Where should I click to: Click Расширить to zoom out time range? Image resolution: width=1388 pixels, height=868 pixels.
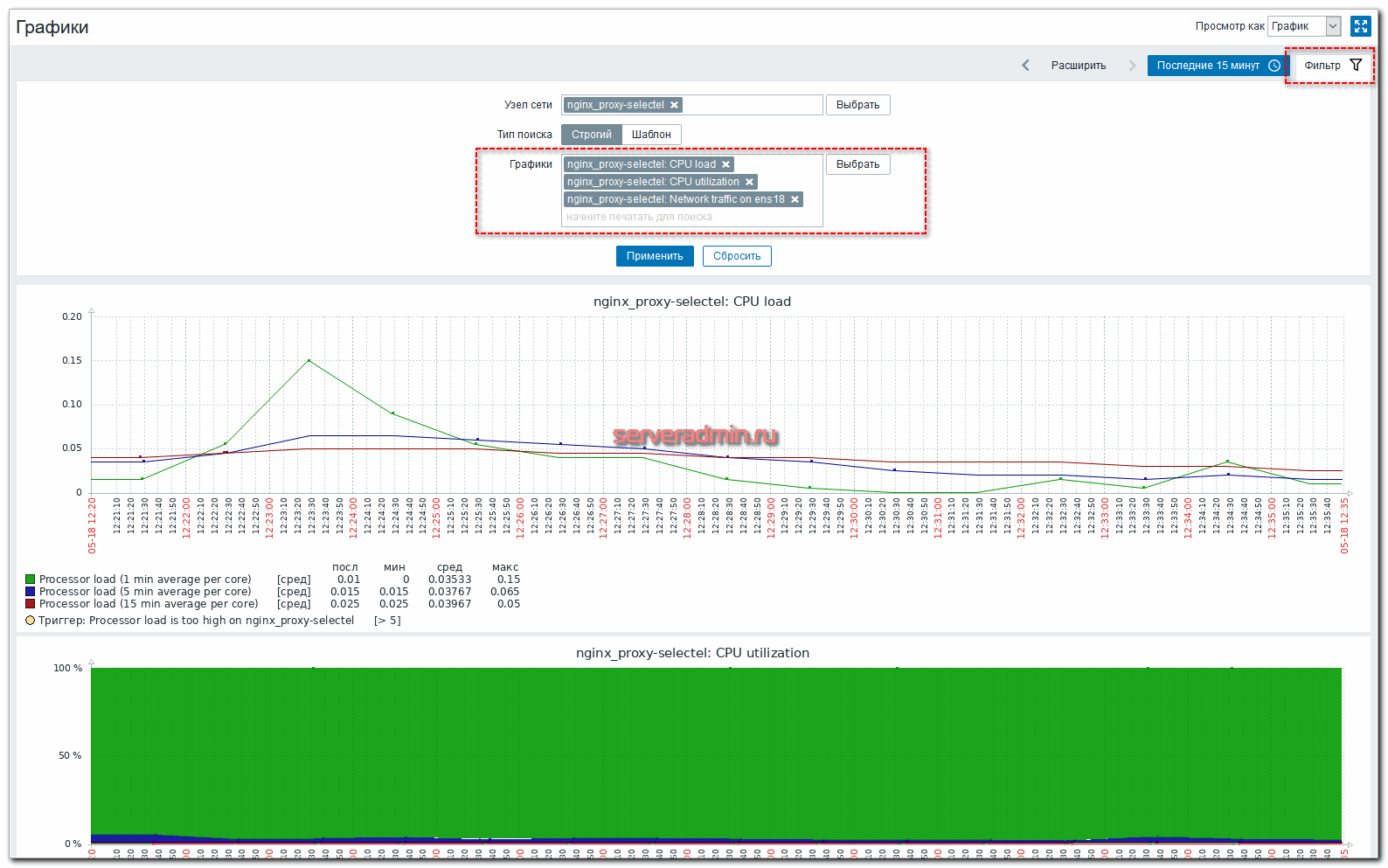[1078, 66]
